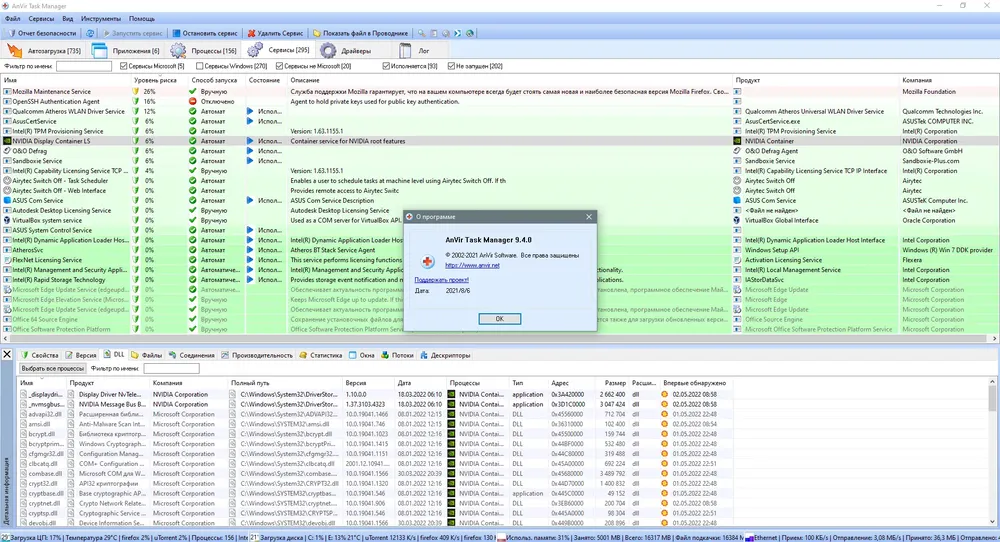
Task: Click the VirtualBox system service icon
Action: pyautogui.click(x=7, y=221)
